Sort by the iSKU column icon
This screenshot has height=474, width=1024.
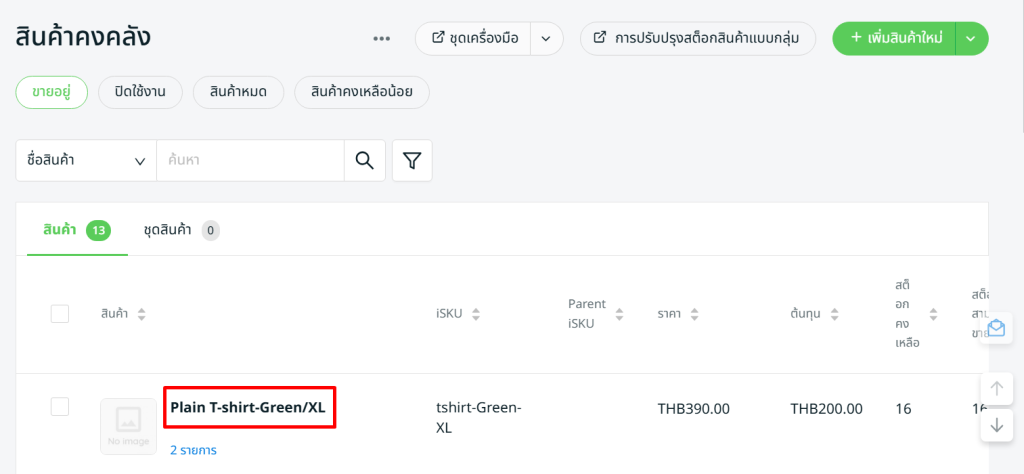click(476, 314)
